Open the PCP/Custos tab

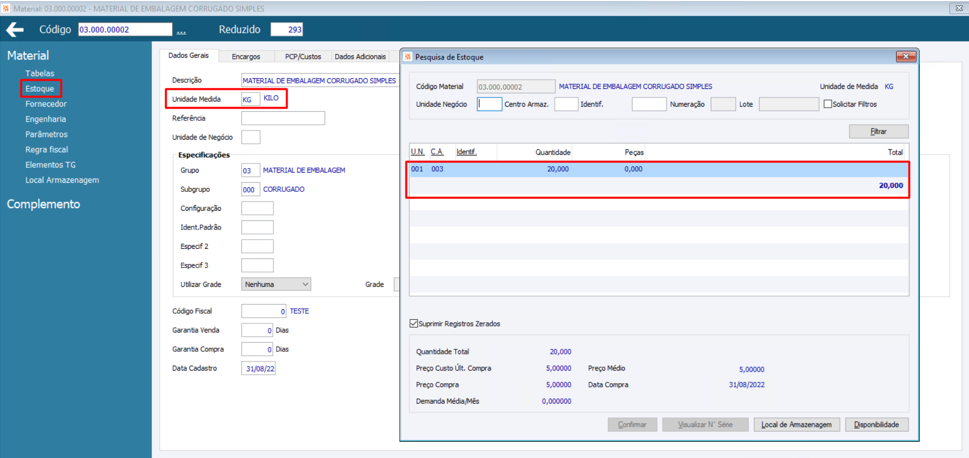(303, 56)
